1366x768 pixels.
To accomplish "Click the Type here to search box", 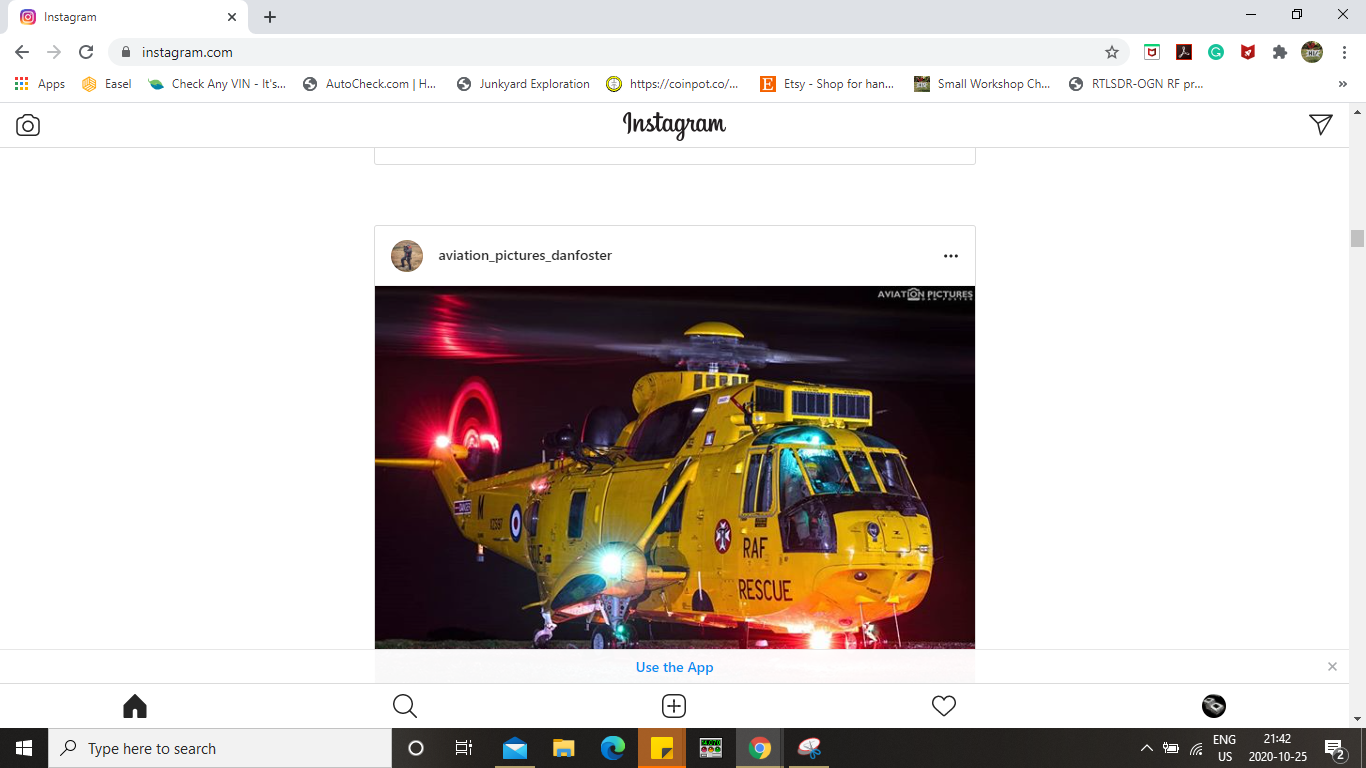I will coord(220,748).
